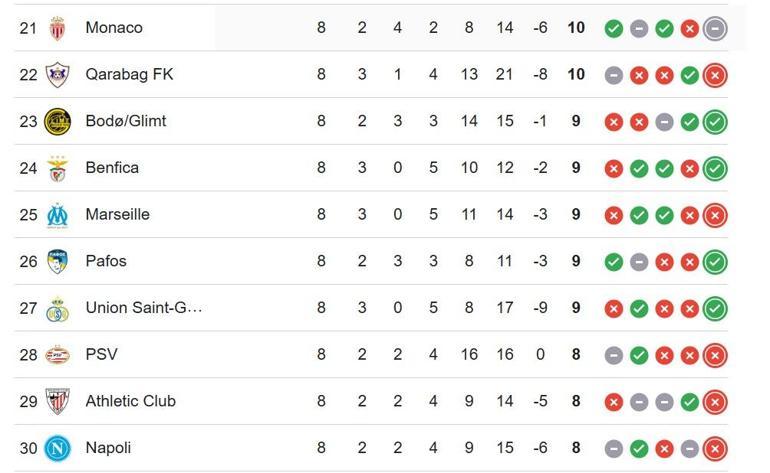The image size is (770, 473).
Task: Go to the Pafos team name
Action: [106, 261]
